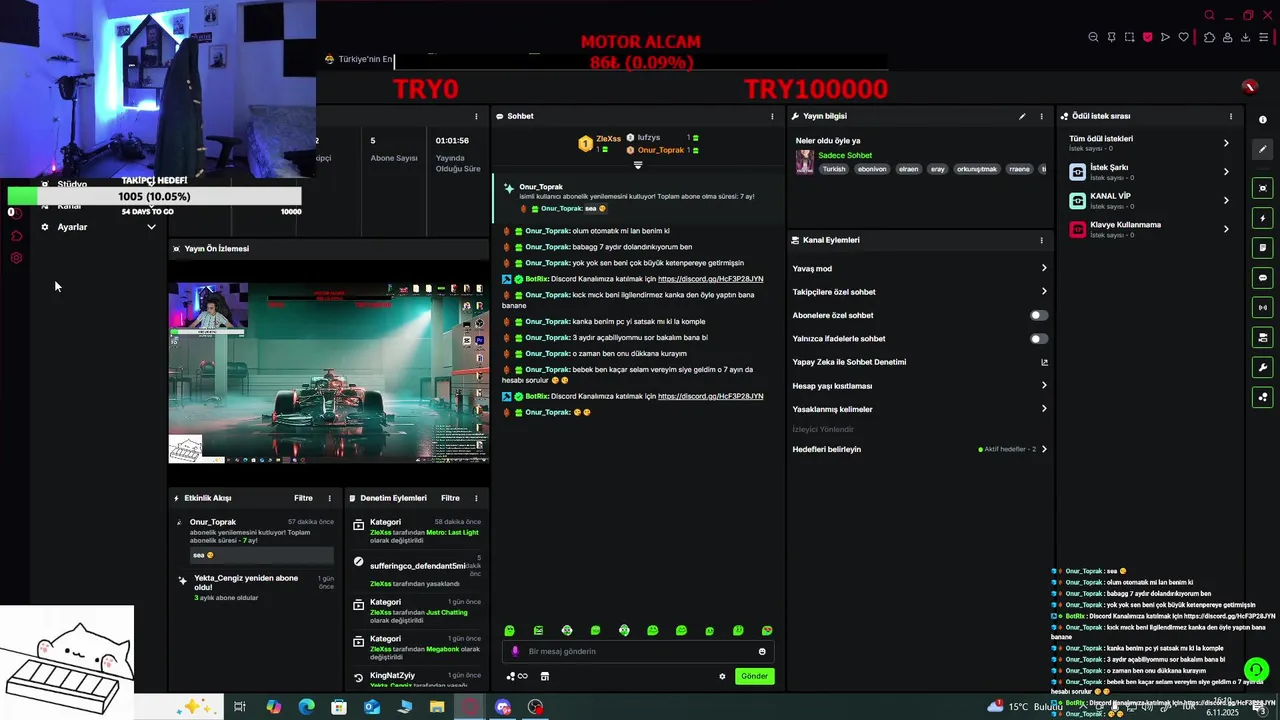The height and width of the screenshot is (720, 1280).
Task: Open the Yayın bilgisi three-dot menu
Action: click(1041, 116)
